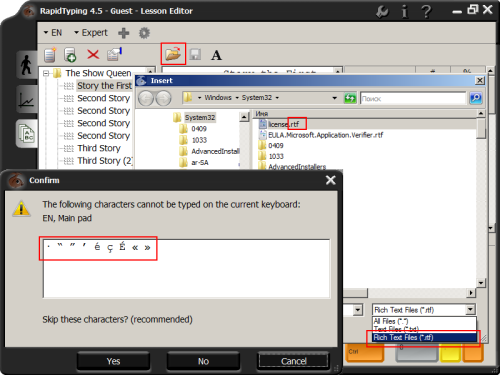This screenshot has width=500, height=375.
Task: Click the search field in Insert dialog
Action: point(413,98)
